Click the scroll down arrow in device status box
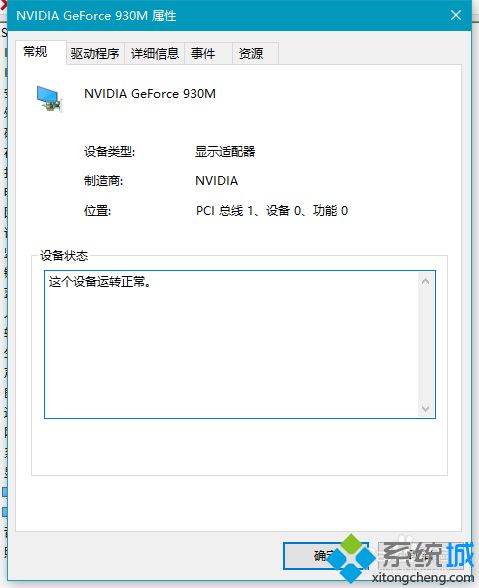This screenshot has height=588, width=479. coord(425,408)
